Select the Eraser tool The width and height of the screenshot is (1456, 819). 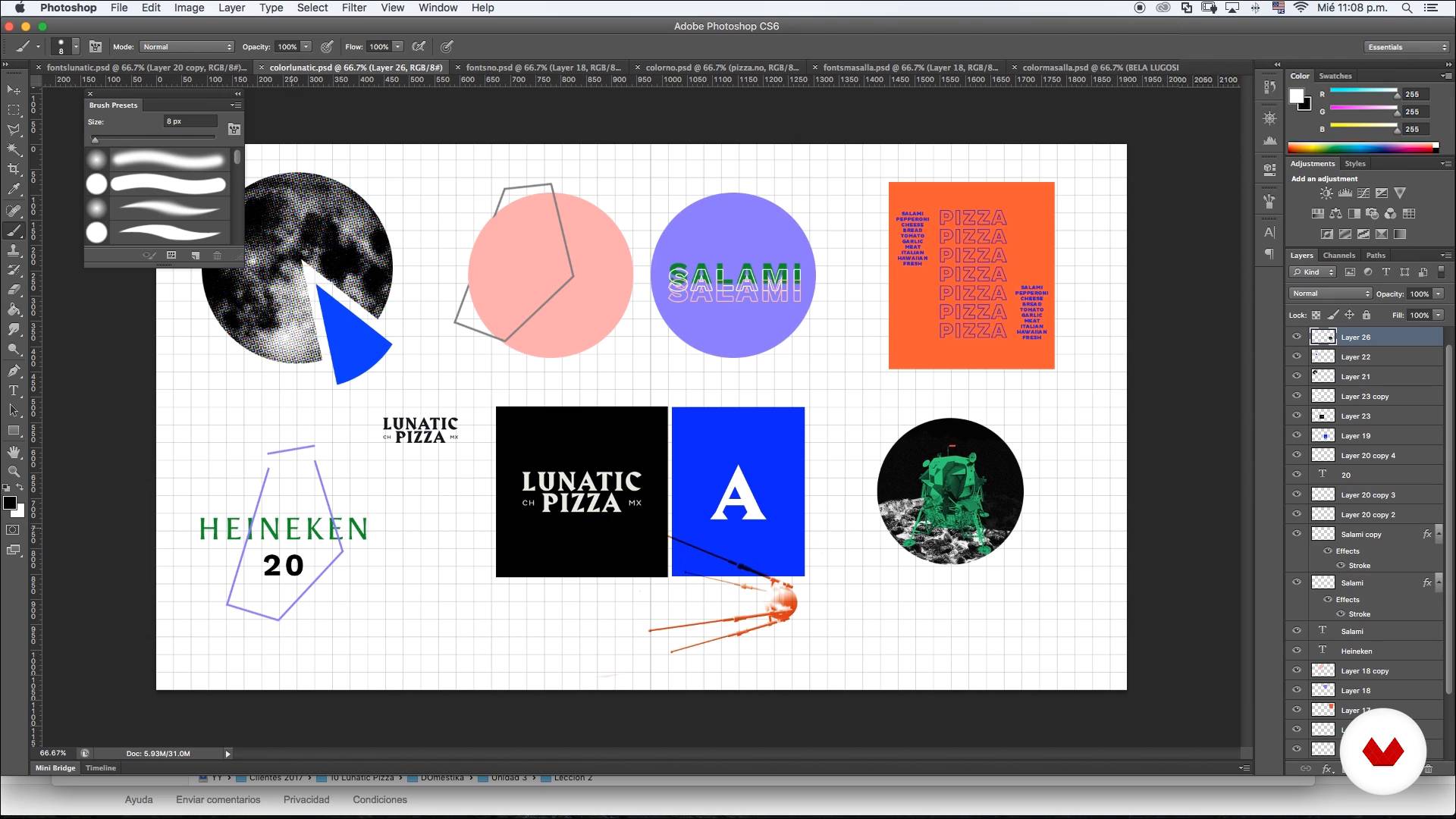14,290
